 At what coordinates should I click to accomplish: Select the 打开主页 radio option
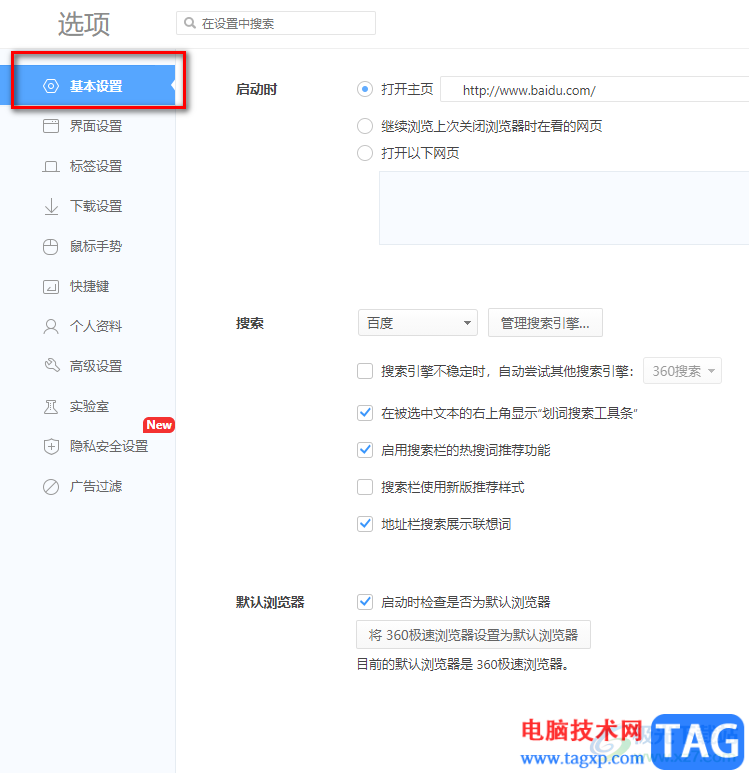pos(365,89)
